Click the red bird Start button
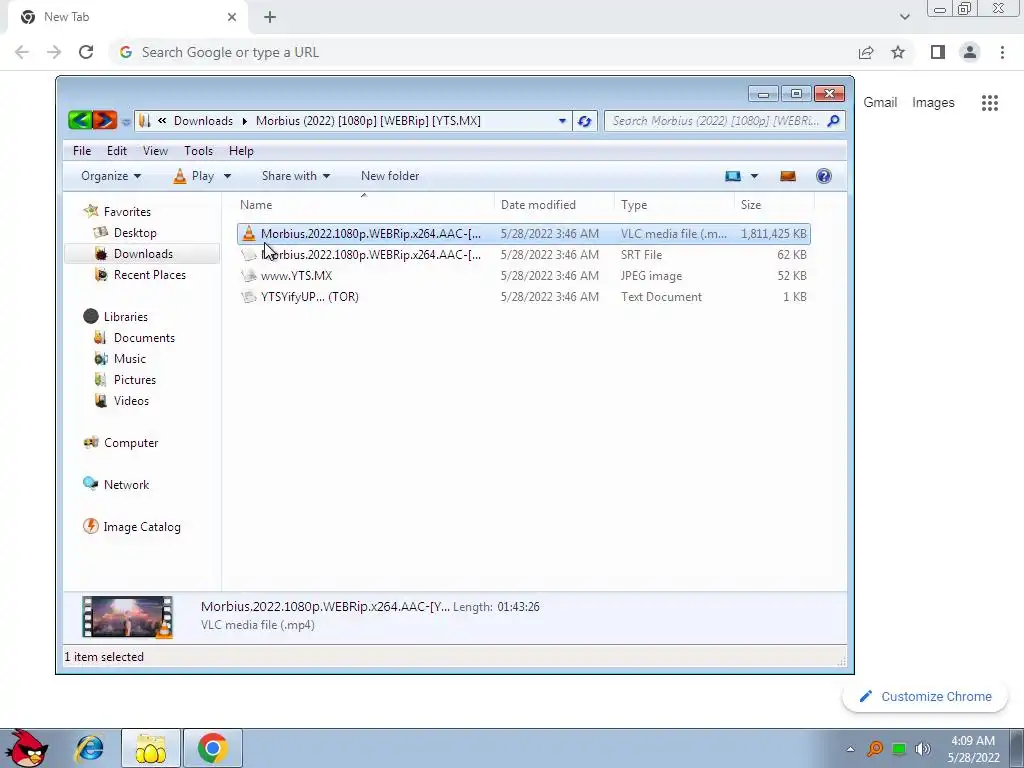 [x=26, y=748]
